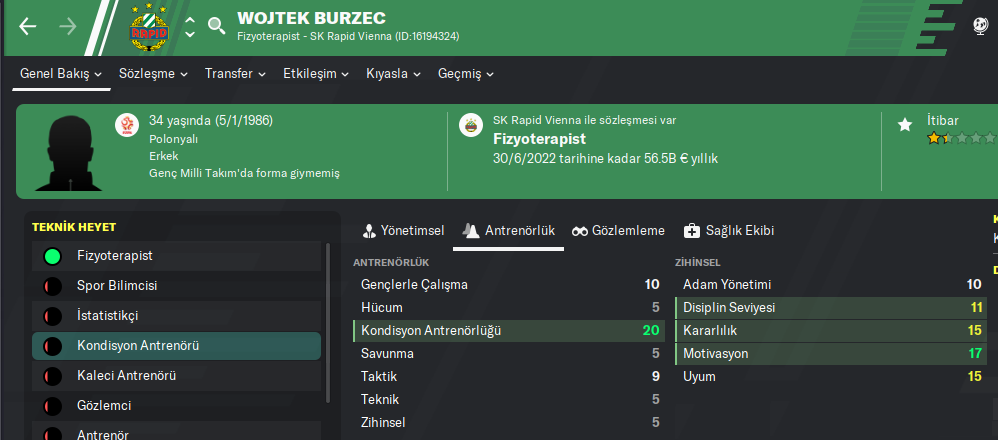Click the small Rapid Vienna contract badge

[x=469, y=124]
